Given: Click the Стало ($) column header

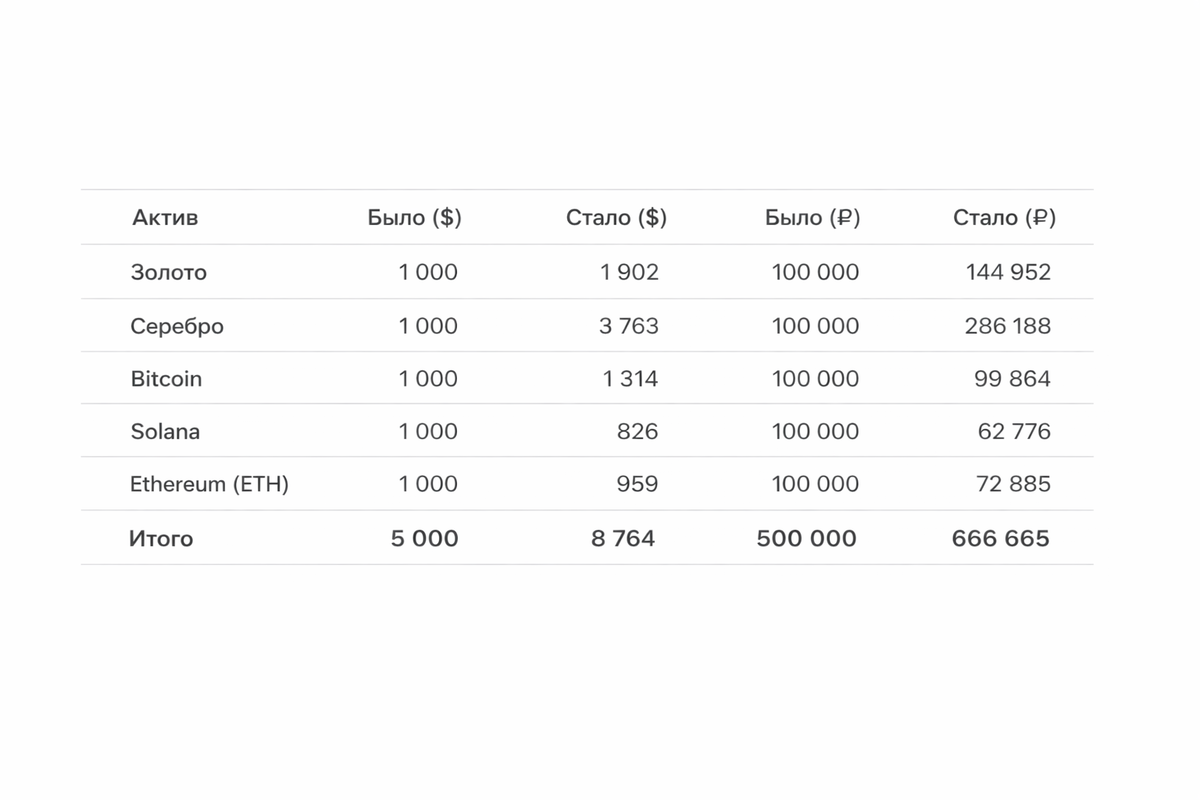Looking at the screenshot, I should coord(616,218).
